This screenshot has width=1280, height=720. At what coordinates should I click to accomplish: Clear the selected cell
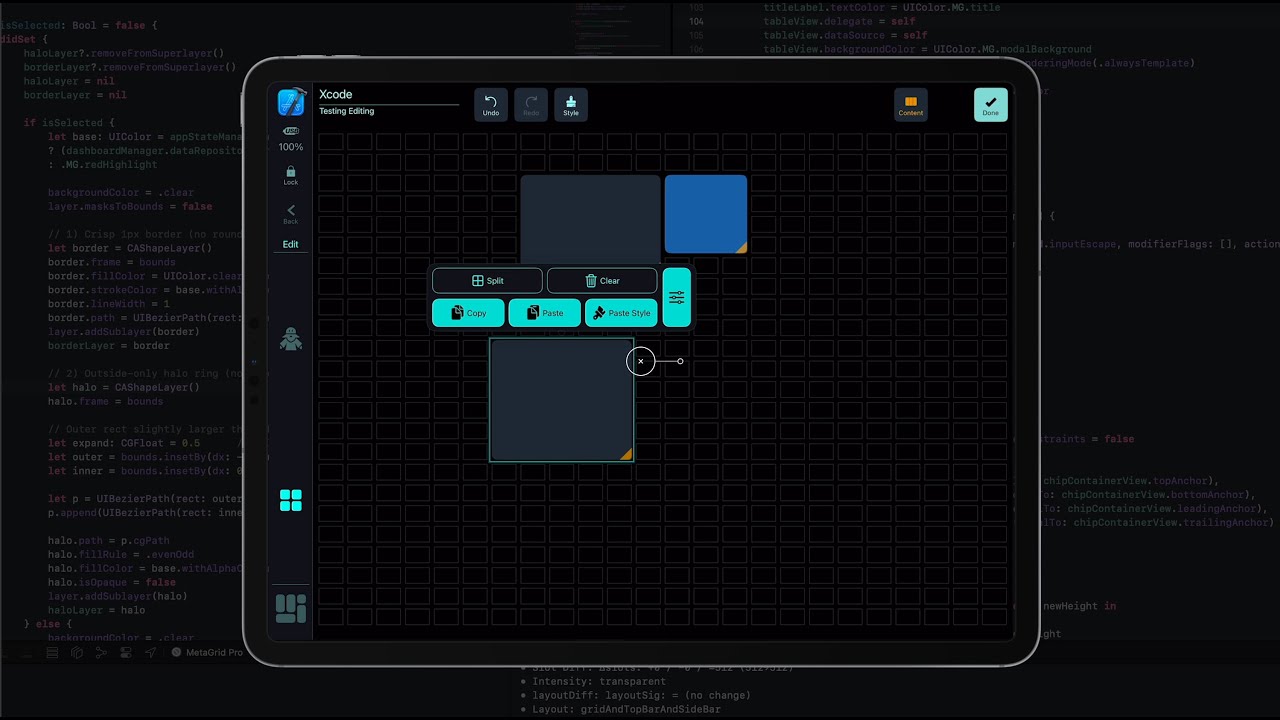click(602, 281)
